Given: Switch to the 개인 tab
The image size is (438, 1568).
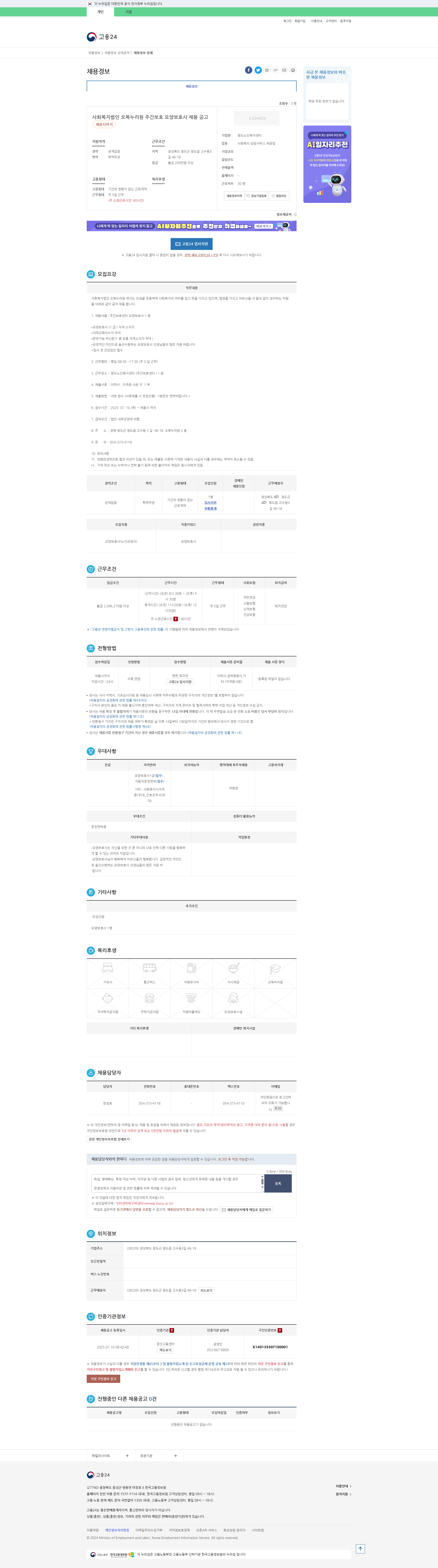Looking at the screenshot, I should point(100,12).
